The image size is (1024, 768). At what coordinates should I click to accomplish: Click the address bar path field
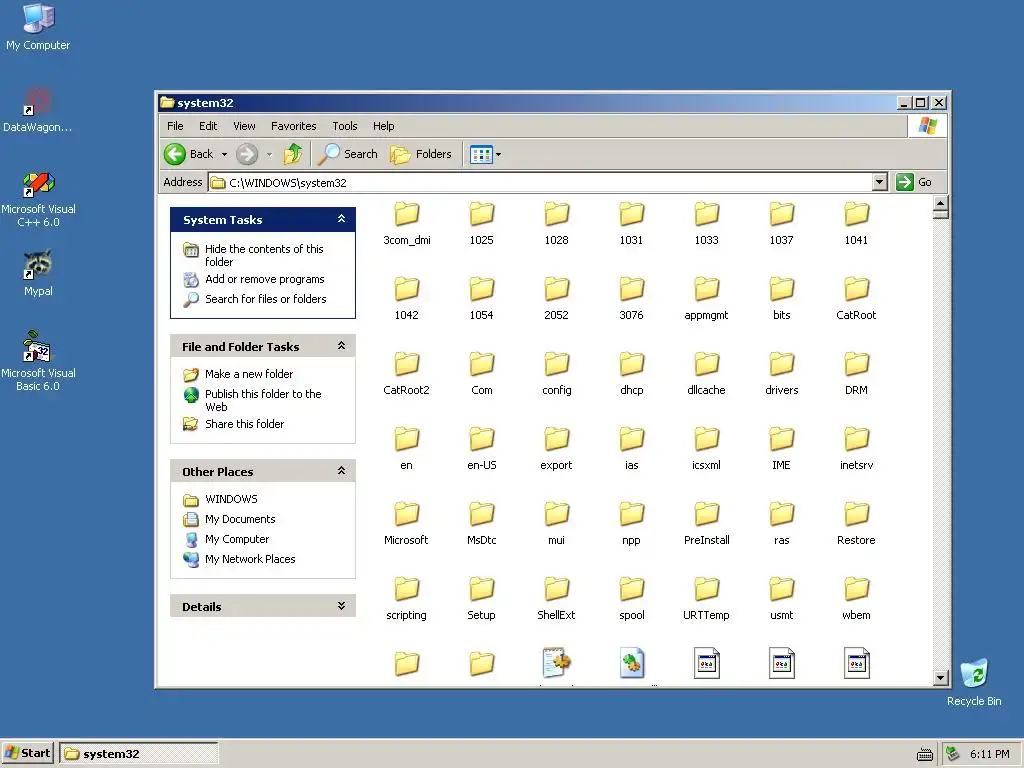click(x=541, y=182)
